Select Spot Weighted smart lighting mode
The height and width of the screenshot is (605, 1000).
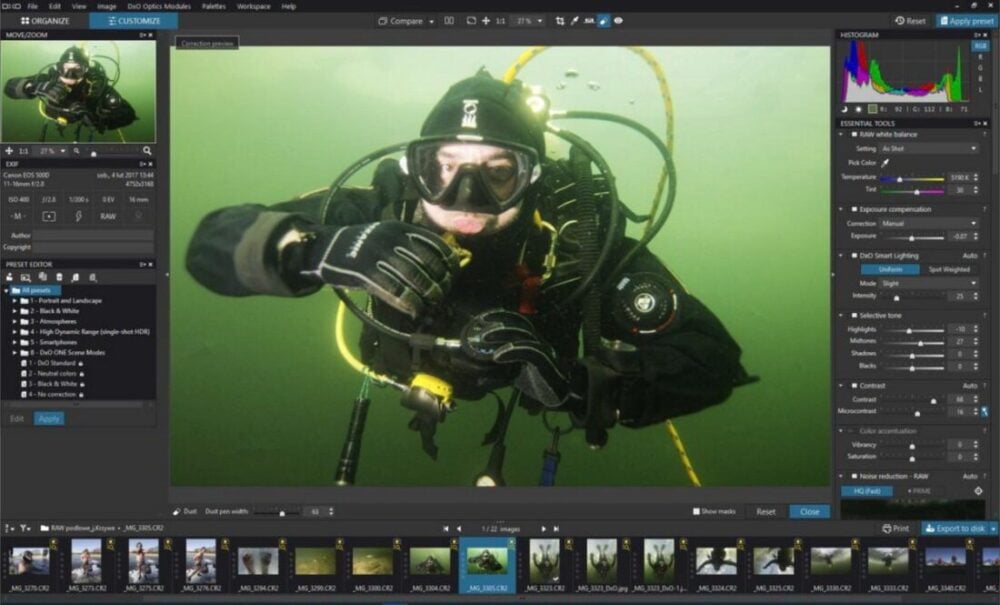coord(949,270)
